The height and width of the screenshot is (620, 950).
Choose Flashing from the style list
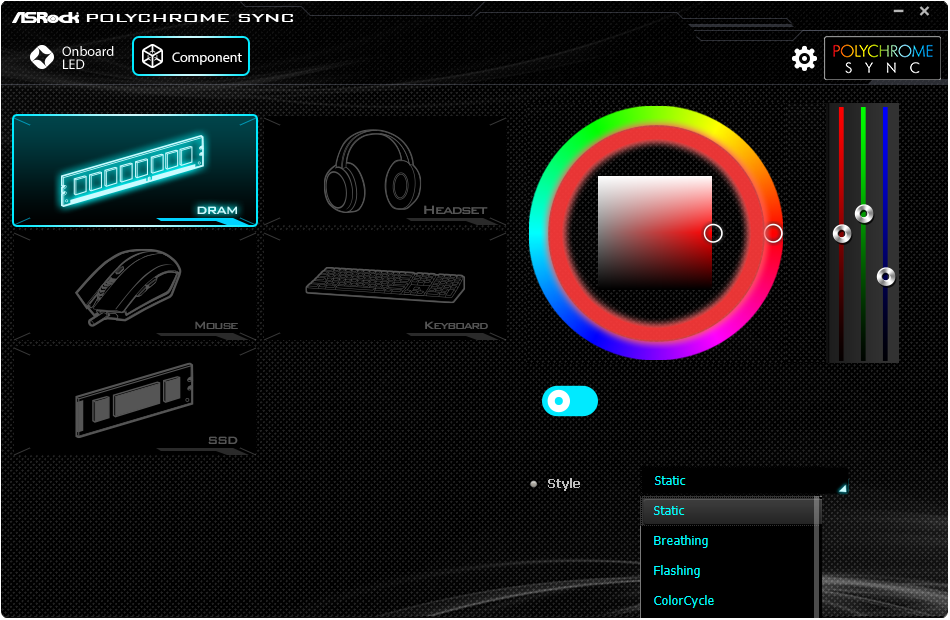729,571
